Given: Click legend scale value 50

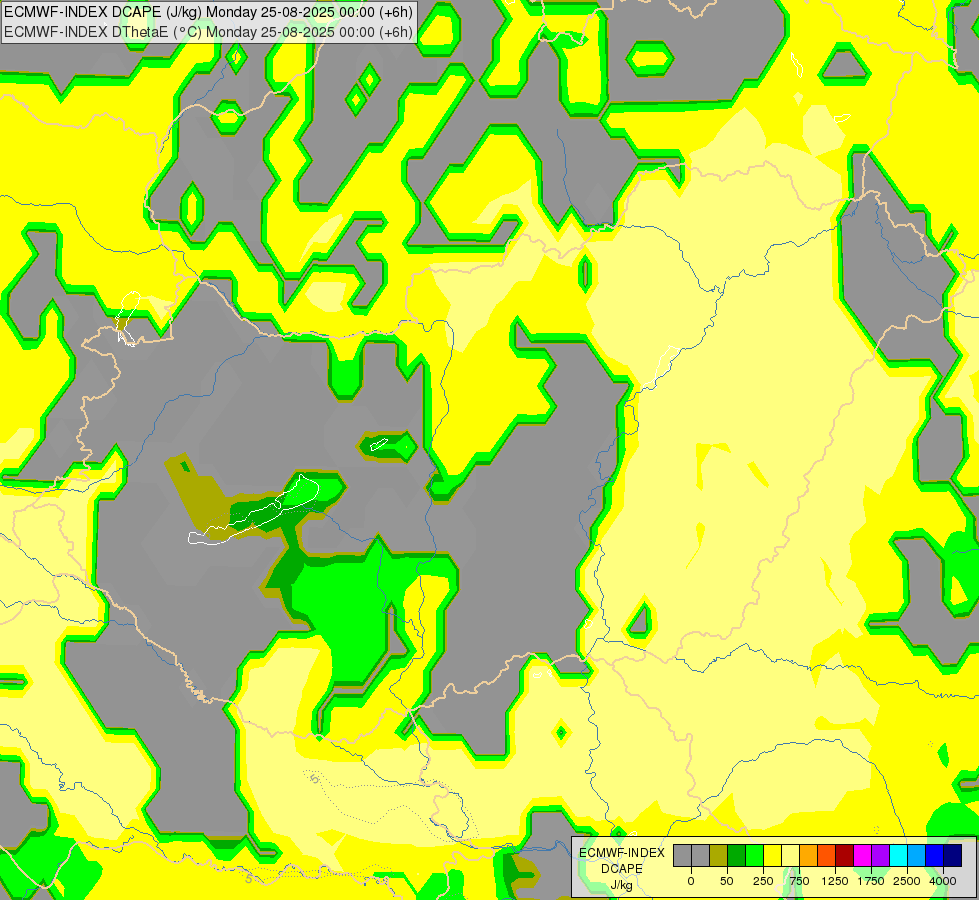Looking at the screenshot, I should pos(727,881).
